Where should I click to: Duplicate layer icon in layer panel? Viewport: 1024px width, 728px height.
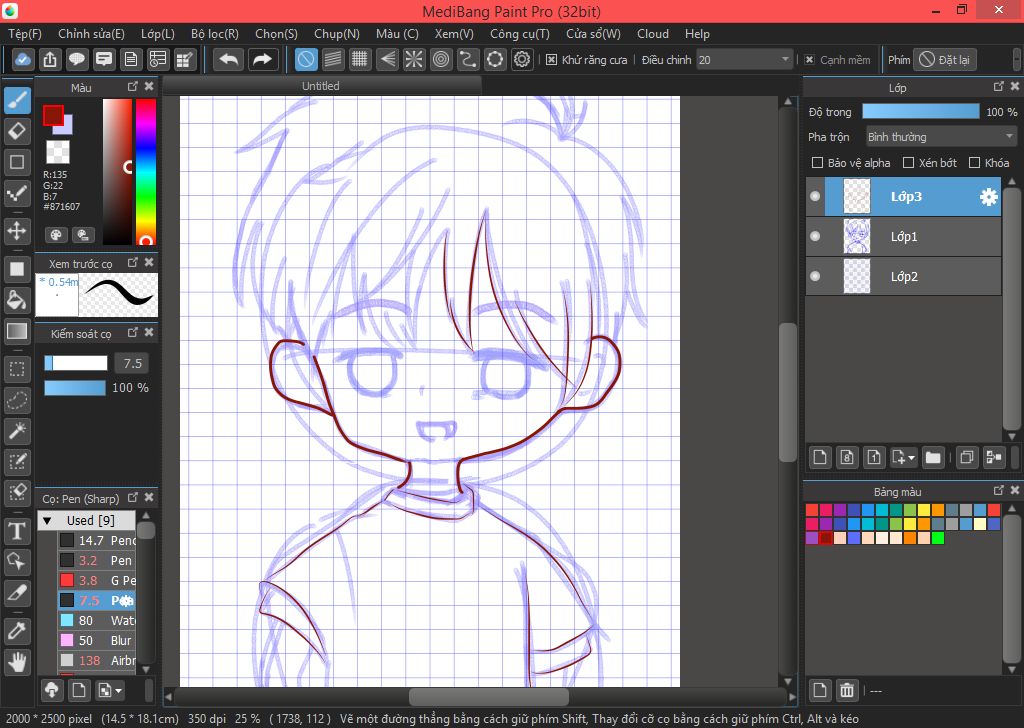[x=967, y=457]
